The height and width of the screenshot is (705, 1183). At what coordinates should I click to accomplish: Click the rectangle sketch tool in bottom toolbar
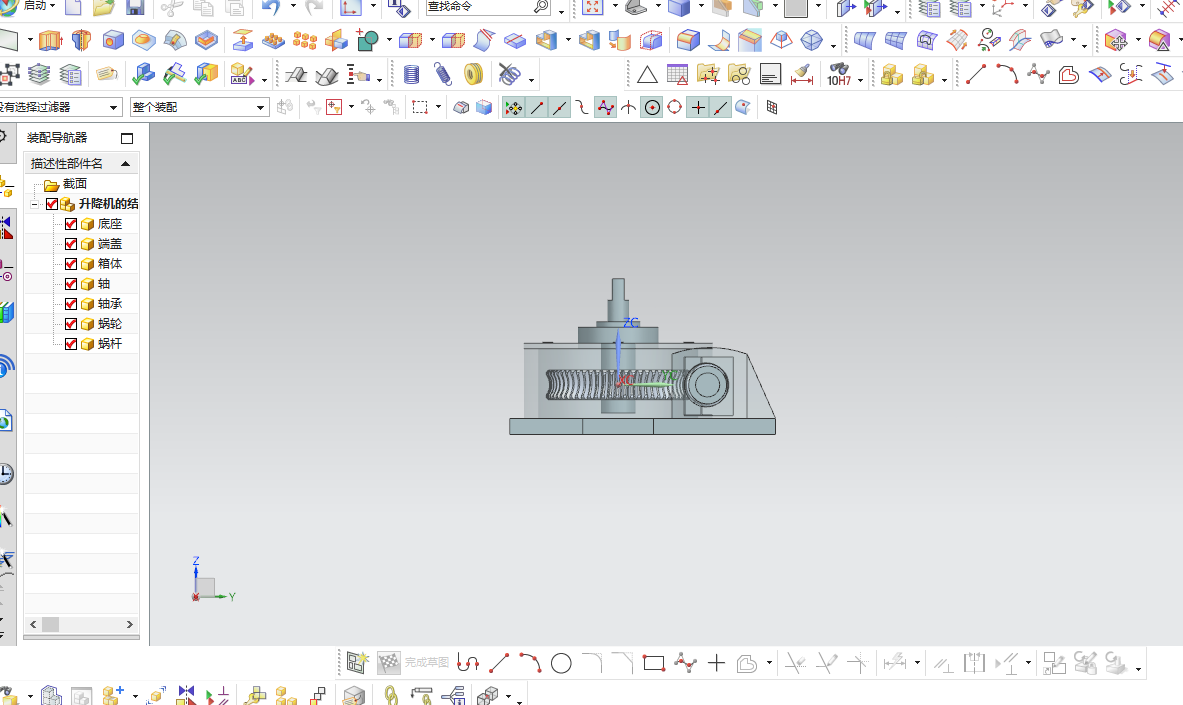[653, 663]
